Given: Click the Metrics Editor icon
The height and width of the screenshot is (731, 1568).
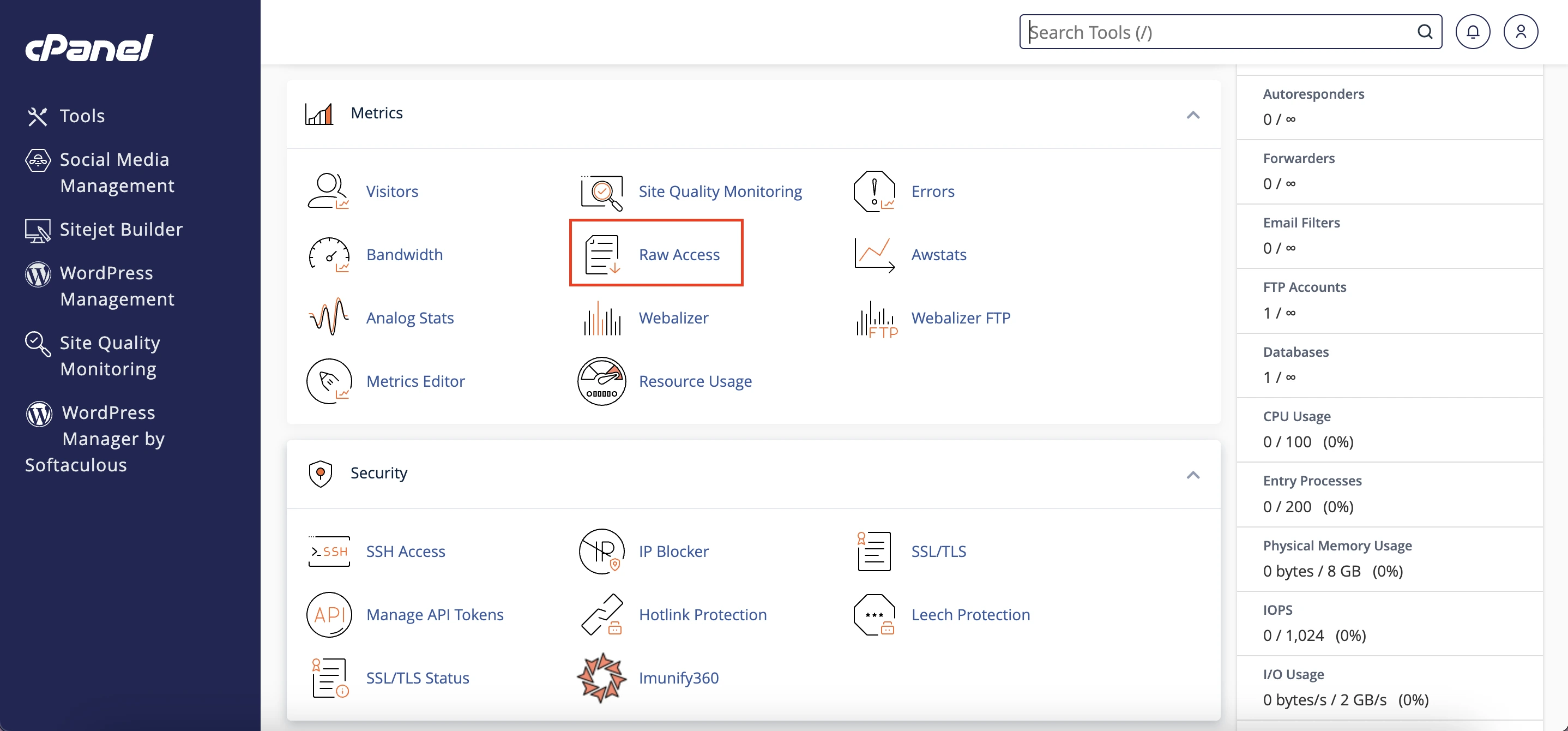Looking at the screenshot, I should (x=329, y=381).
